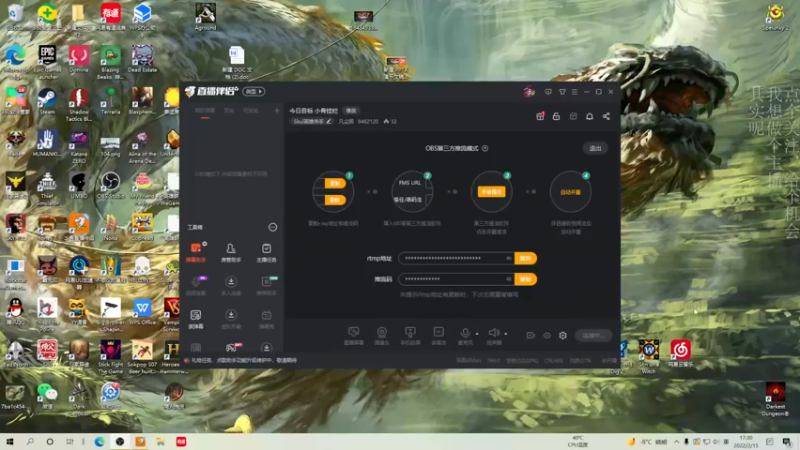Toggle the preview eye icon in bottom bar
Screen dimensions: 800x450
(x=547, y=335)
